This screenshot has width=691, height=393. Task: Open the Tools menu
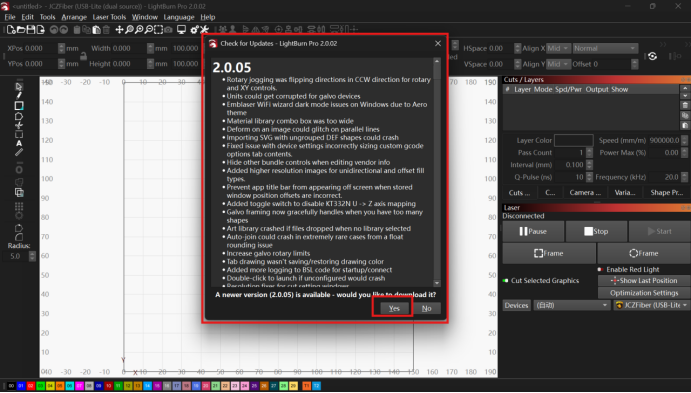pyautogui.click(x=47, y=17)
